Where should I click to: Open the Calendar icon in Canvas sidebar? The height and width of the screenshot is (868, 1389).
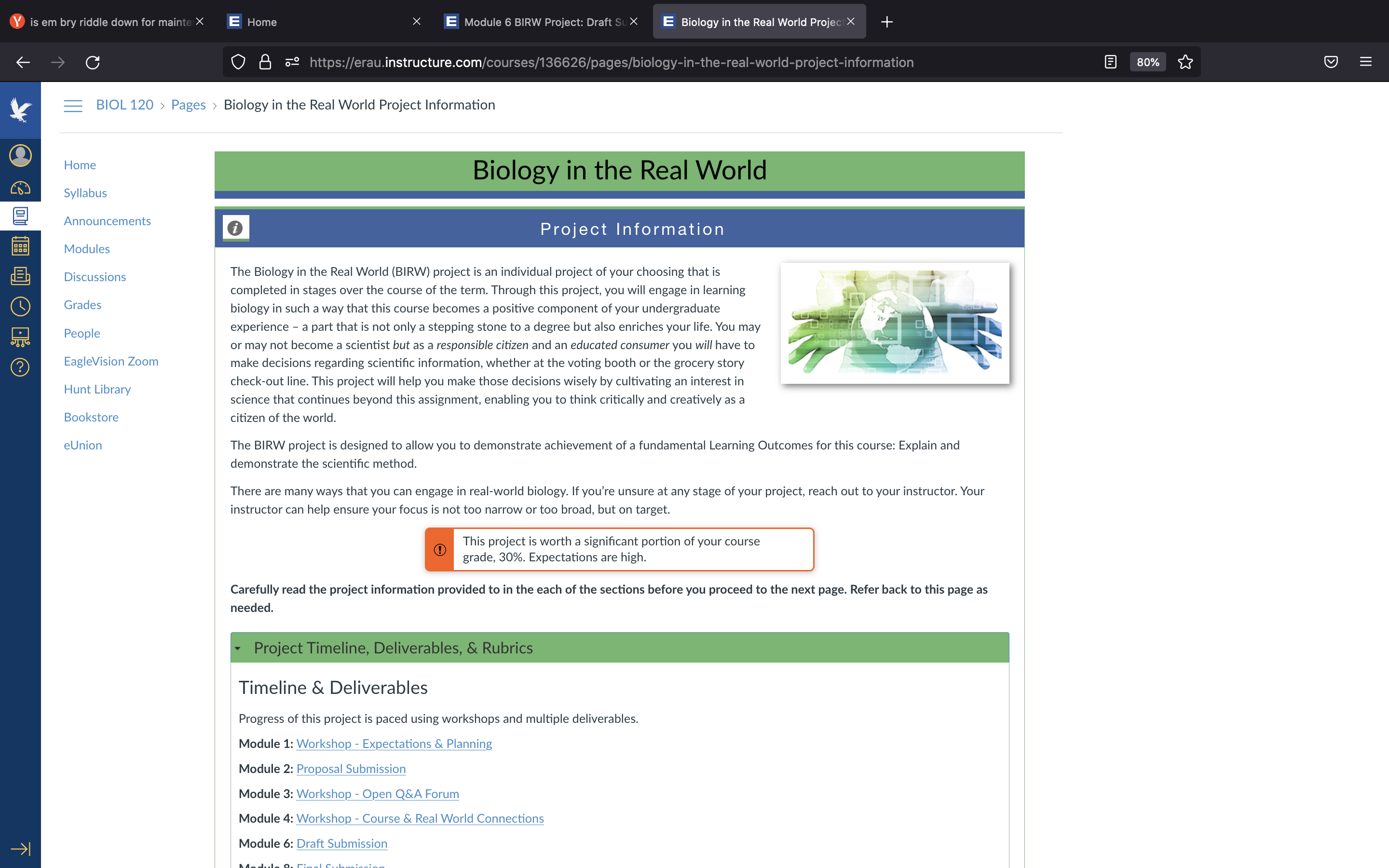tap(20, 246)
